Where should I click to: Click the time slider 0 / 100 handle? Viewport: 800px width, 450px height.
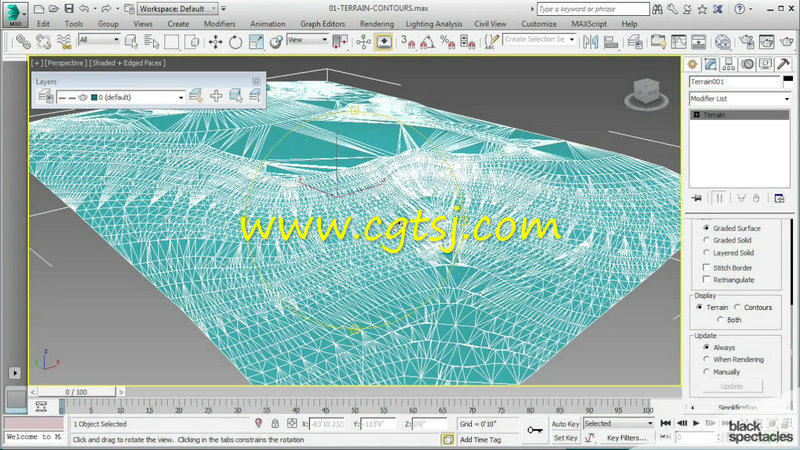click(77, 392)
